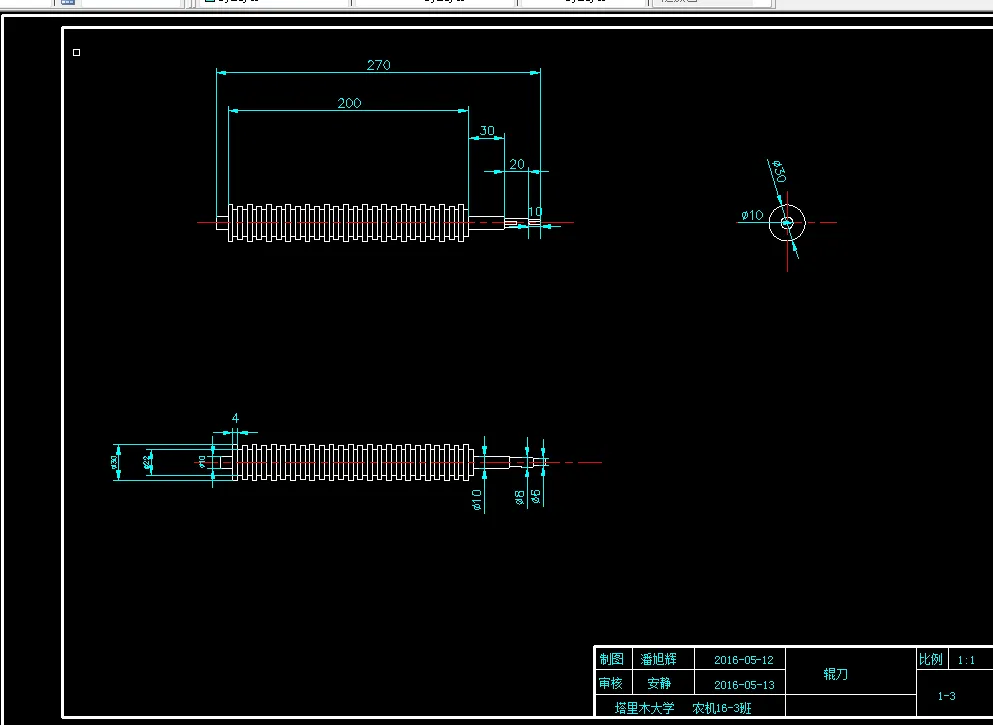993x725 pixels.
Task: Select the 塔里木大学 text
Action: [x=645, y=708]
